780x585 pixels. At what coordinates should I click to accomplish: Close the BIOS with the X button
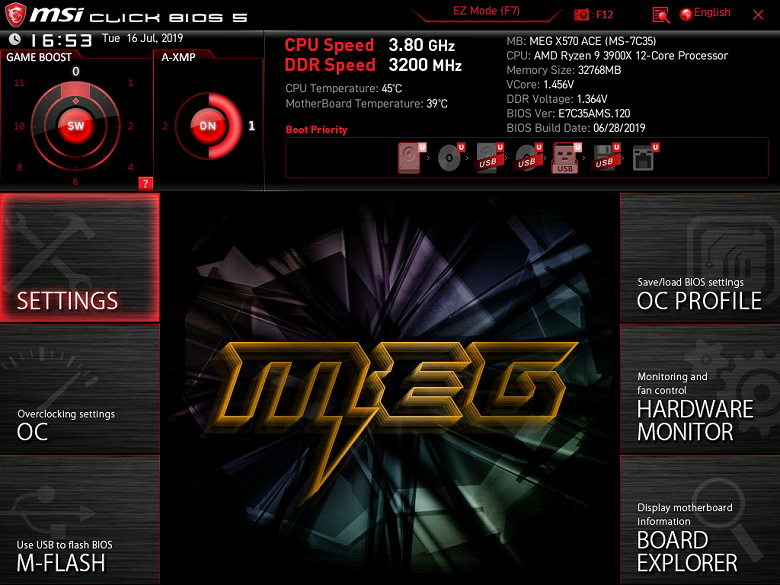(758, 15)
